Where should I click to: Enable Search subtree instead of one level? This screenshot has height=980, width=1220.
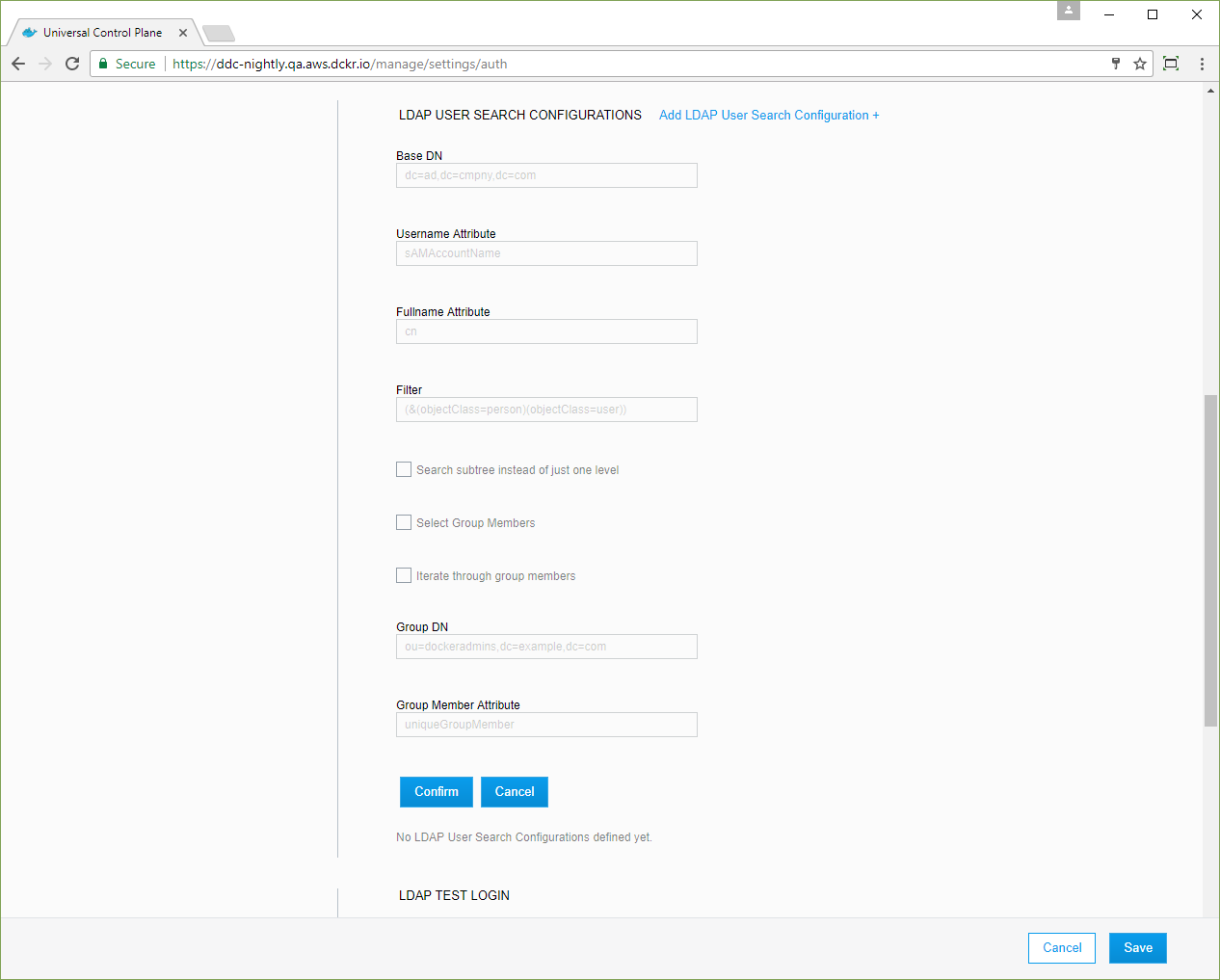(404, 469)
